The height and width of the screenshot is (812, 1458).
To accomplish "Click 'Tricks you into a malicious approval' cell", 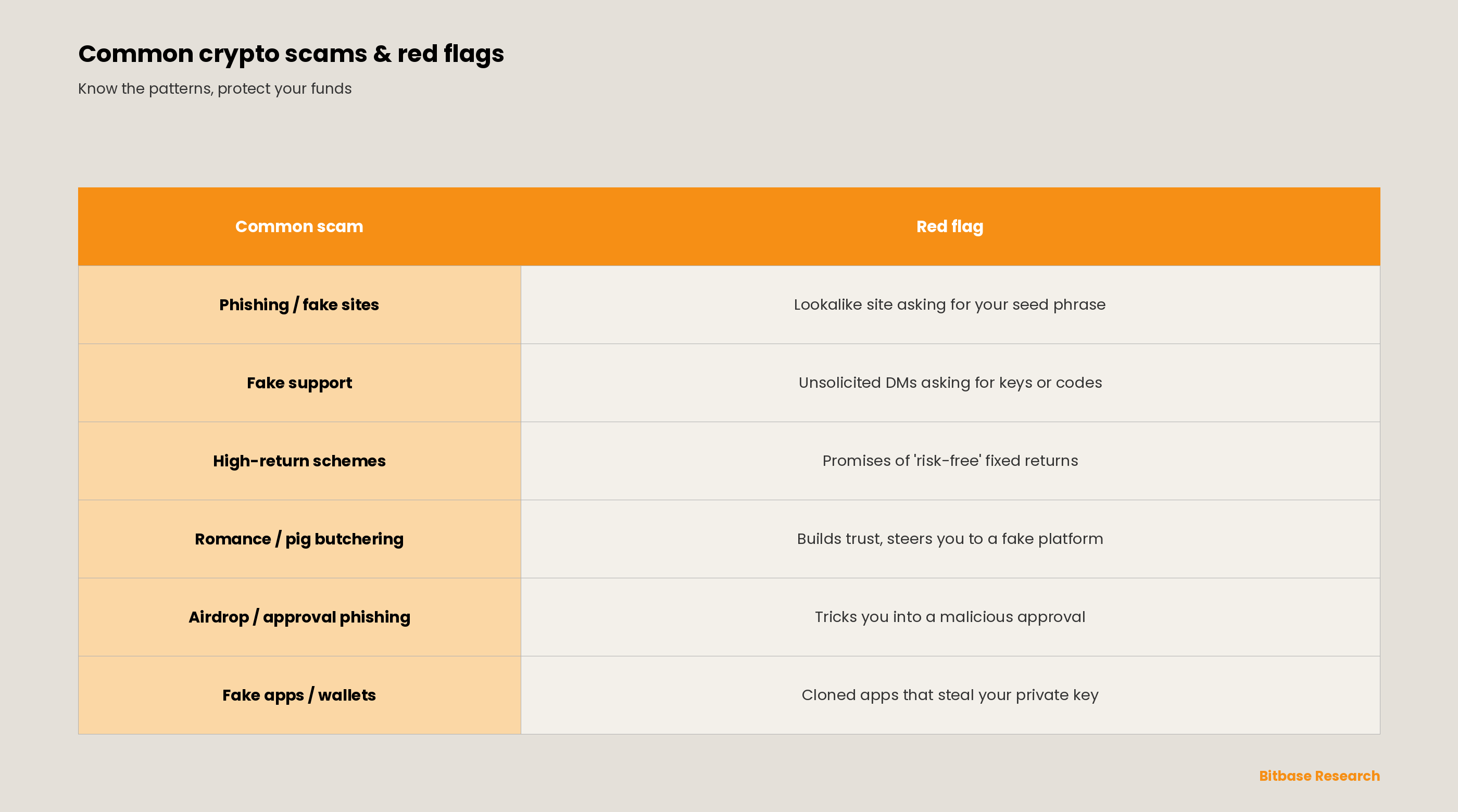I will 950,617.
